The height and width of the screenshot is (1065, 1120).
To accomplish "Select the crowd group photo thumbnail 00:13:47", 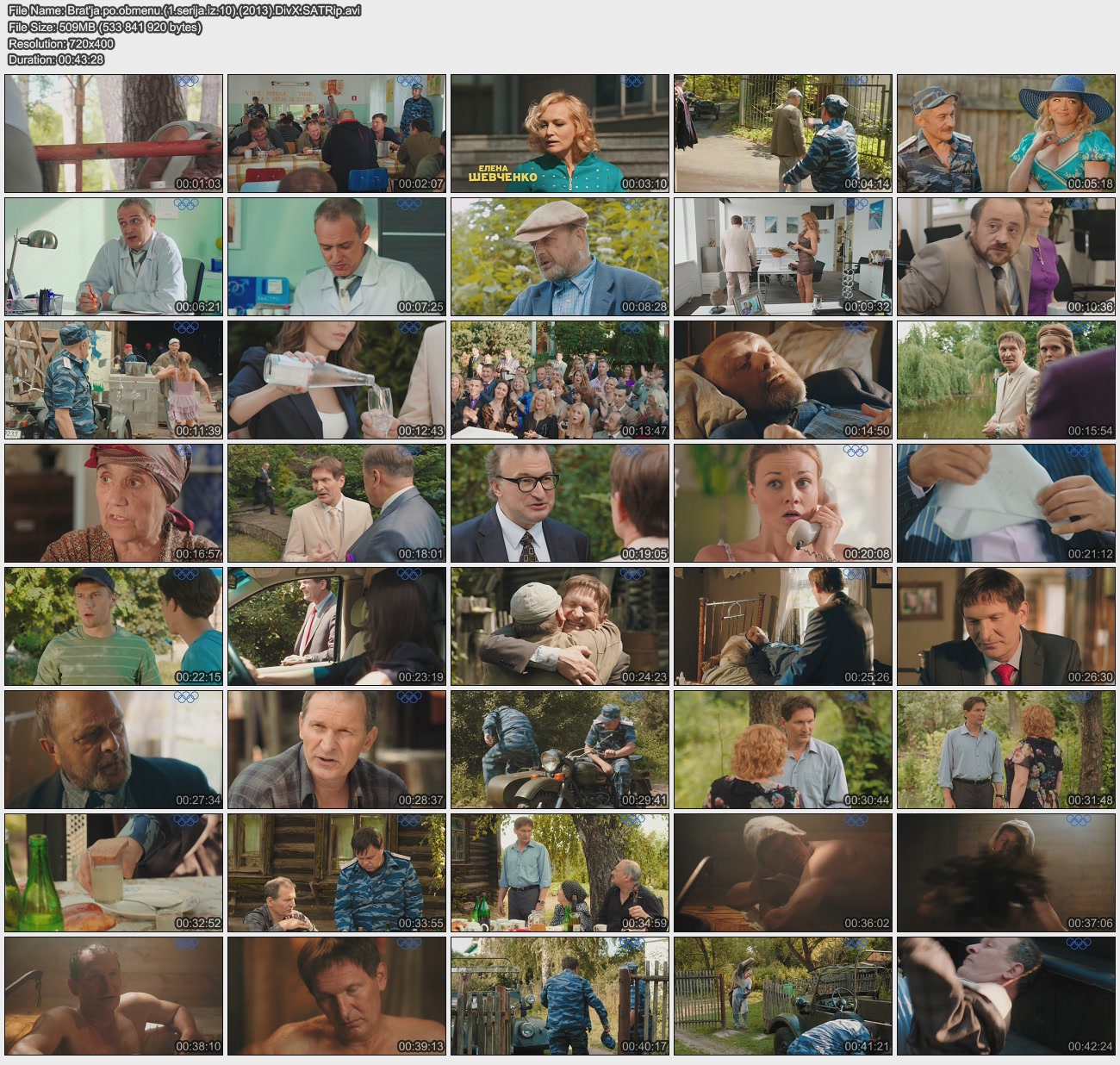I will [560, 380].
